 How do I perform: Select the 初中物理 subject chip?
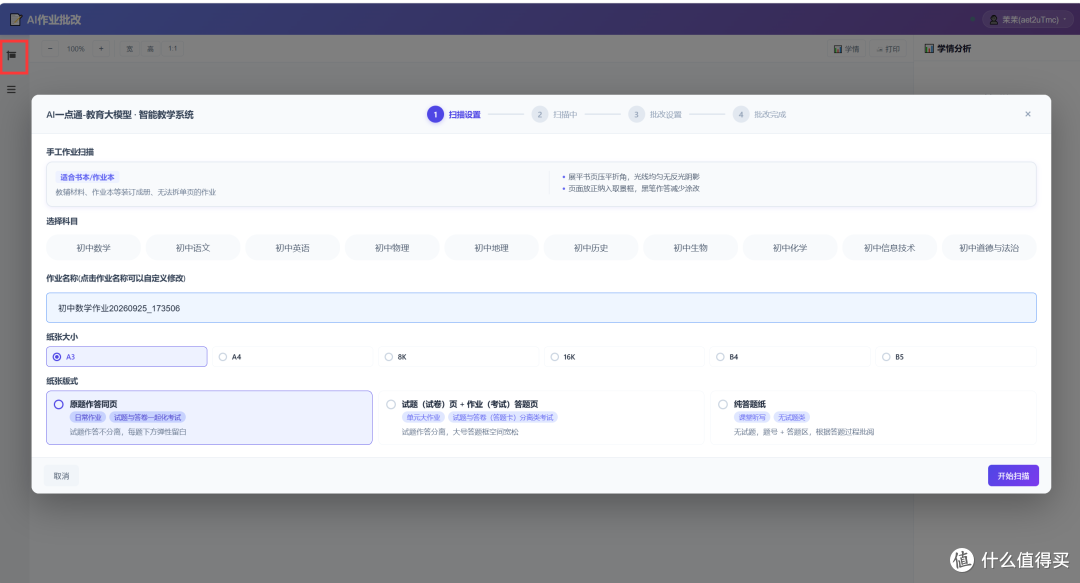[392, 248]
